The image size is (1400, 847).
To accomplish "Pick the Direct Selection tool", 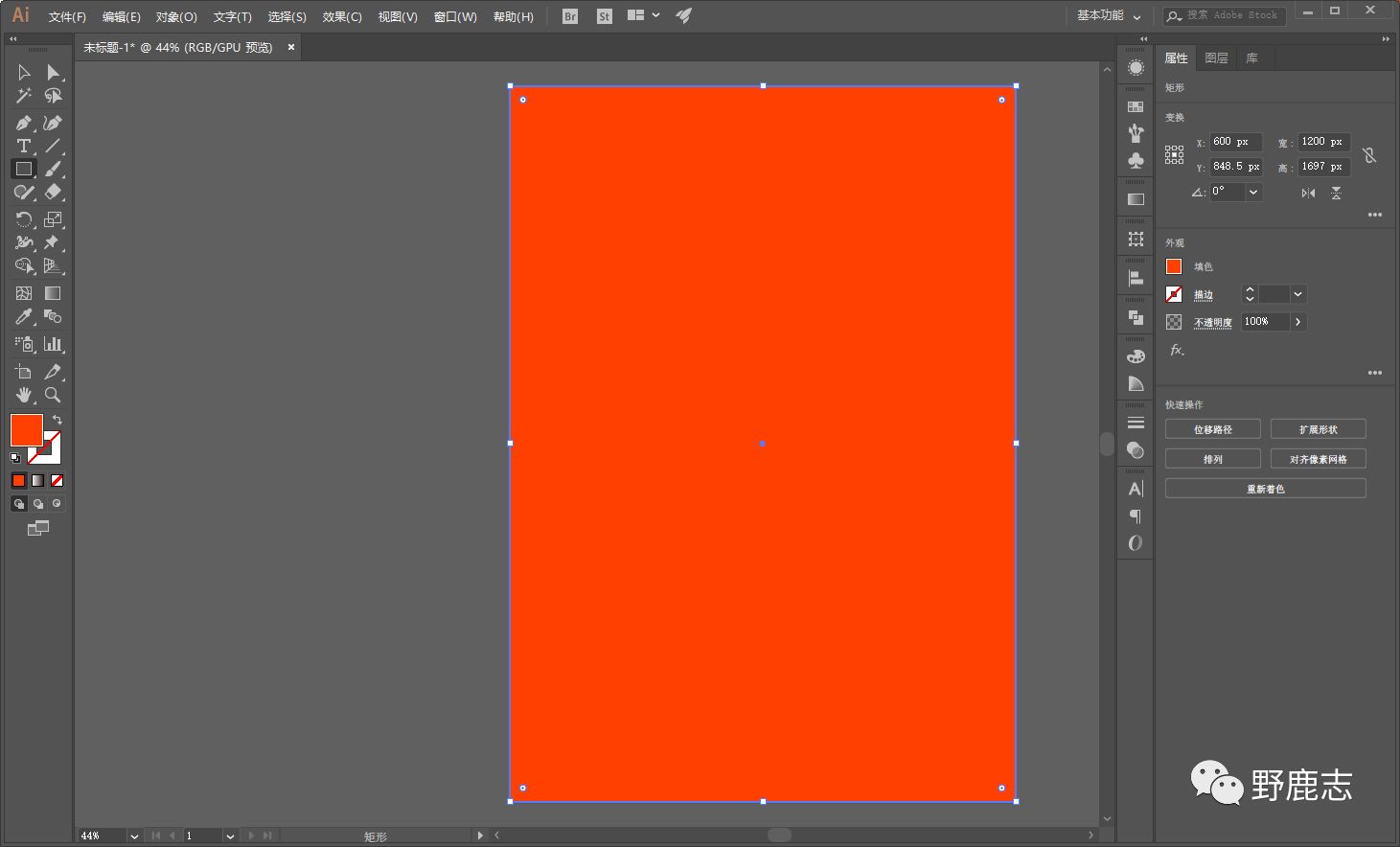I will (x=53, y=73).
